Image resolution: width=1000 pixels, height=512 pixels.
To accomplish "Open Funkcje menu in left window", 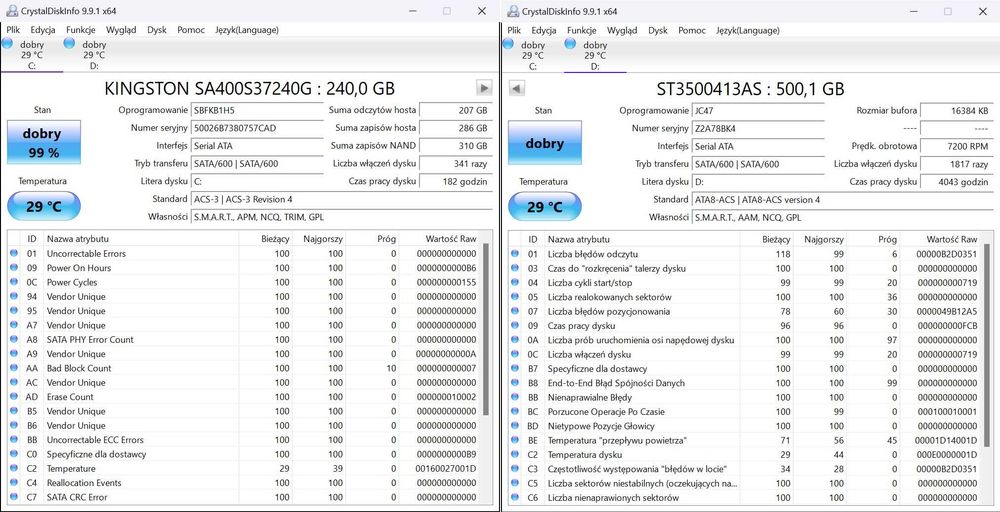I will [80, 30].
